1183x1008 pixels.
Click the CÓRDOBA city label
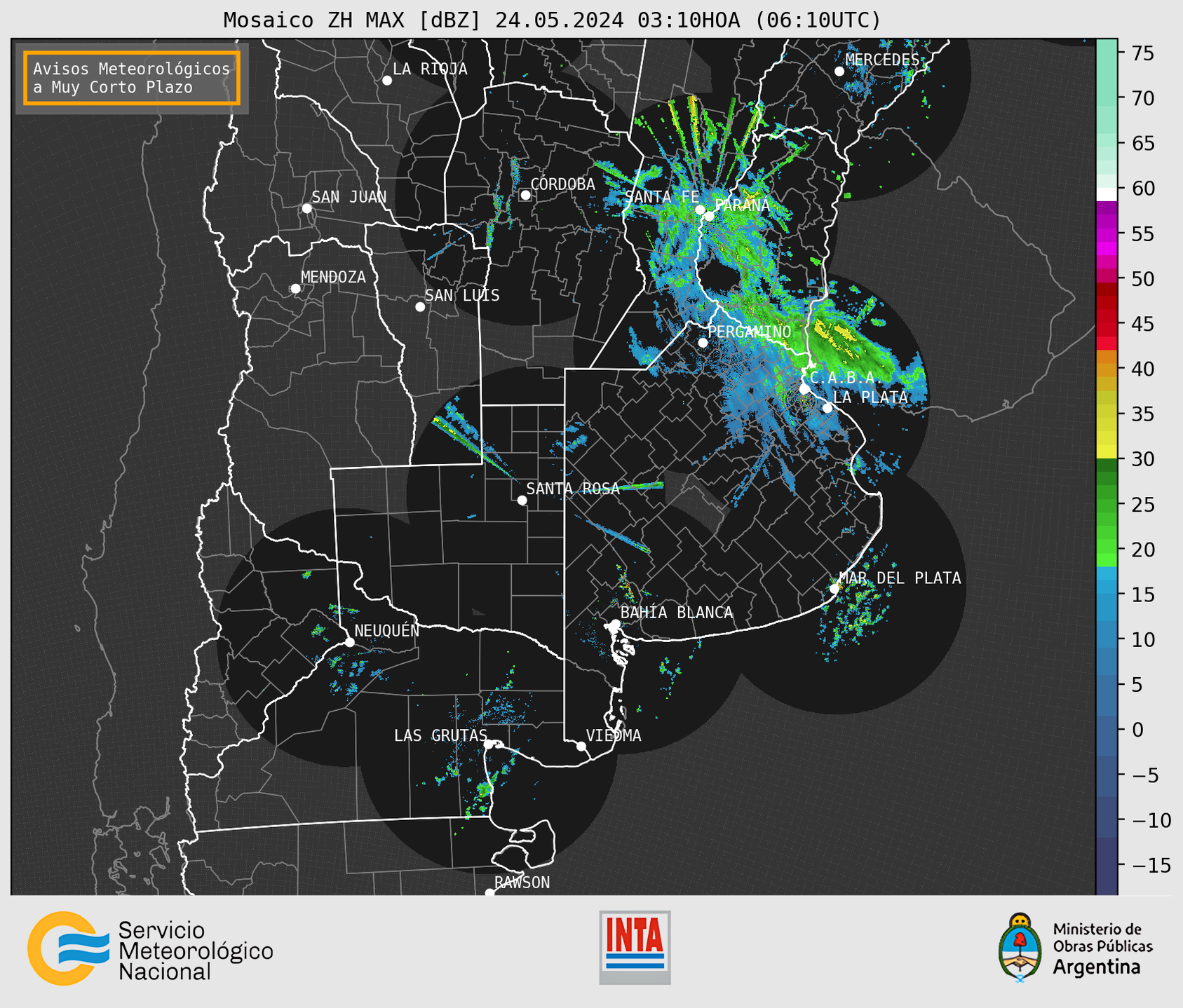pyautogui.click(x=562, y=184)
